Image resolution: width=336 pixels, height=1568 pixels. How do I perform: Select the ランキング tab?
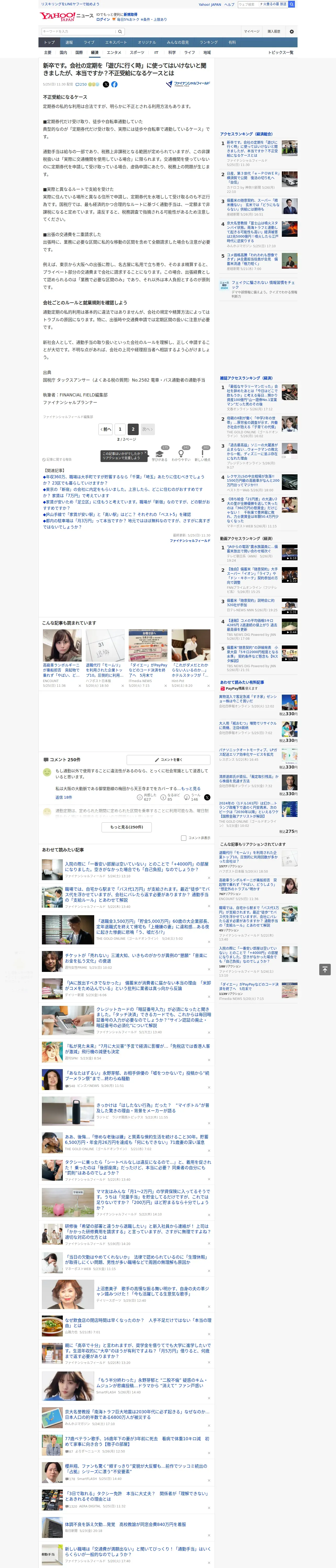coord(209,43)
